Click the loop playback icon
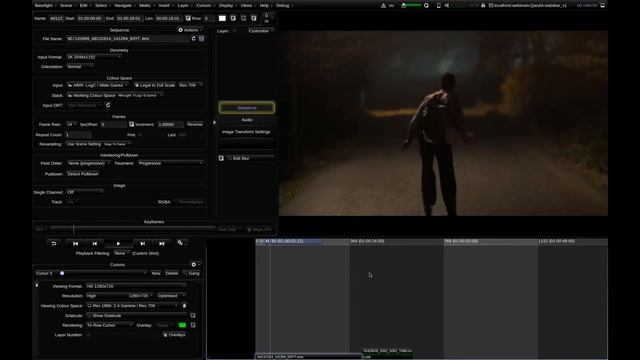Image resolution: width=640 pixels, height=360 pixels. 53,243
